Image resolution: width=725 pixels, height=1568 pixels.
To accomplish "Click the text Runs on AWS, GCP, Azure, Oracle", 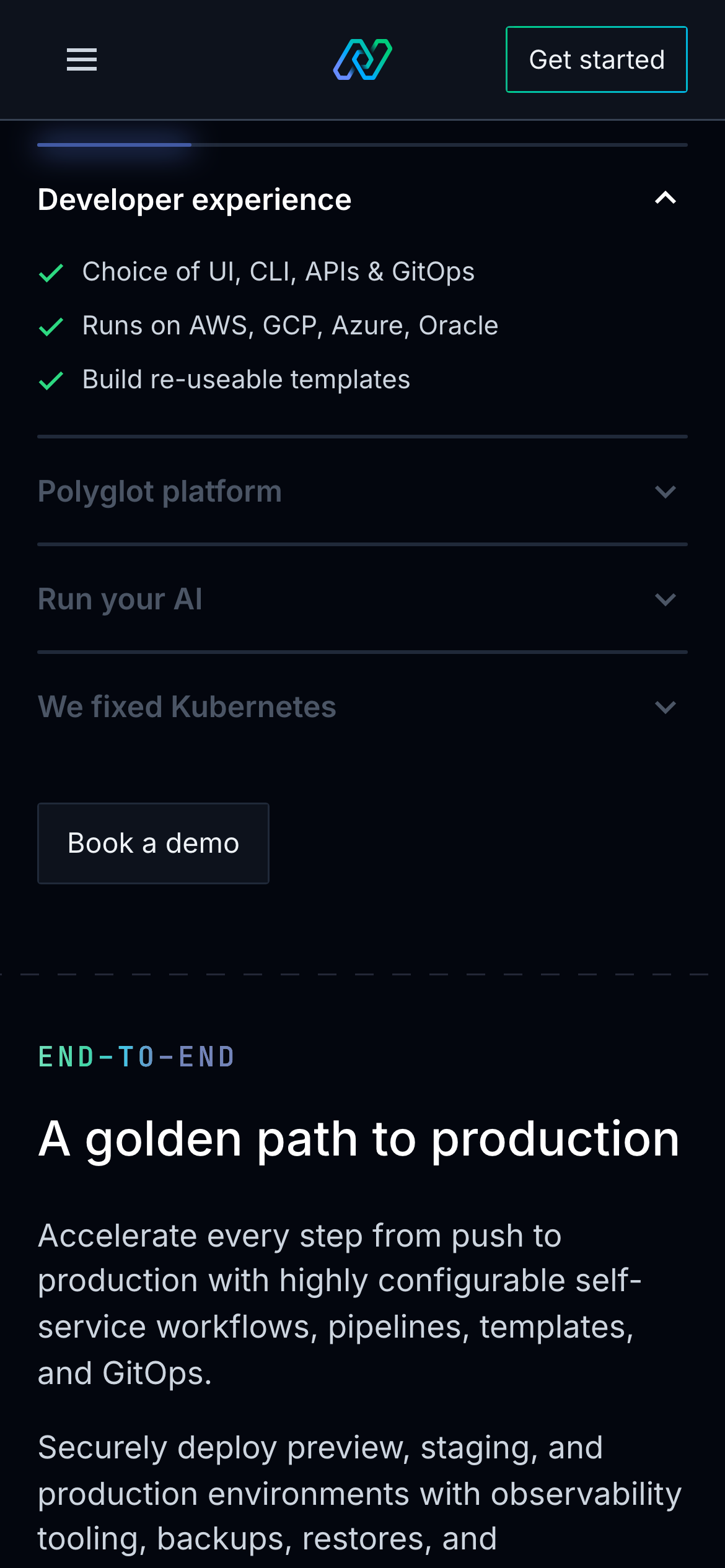I will pyautogui.click(x=290, y=325).
